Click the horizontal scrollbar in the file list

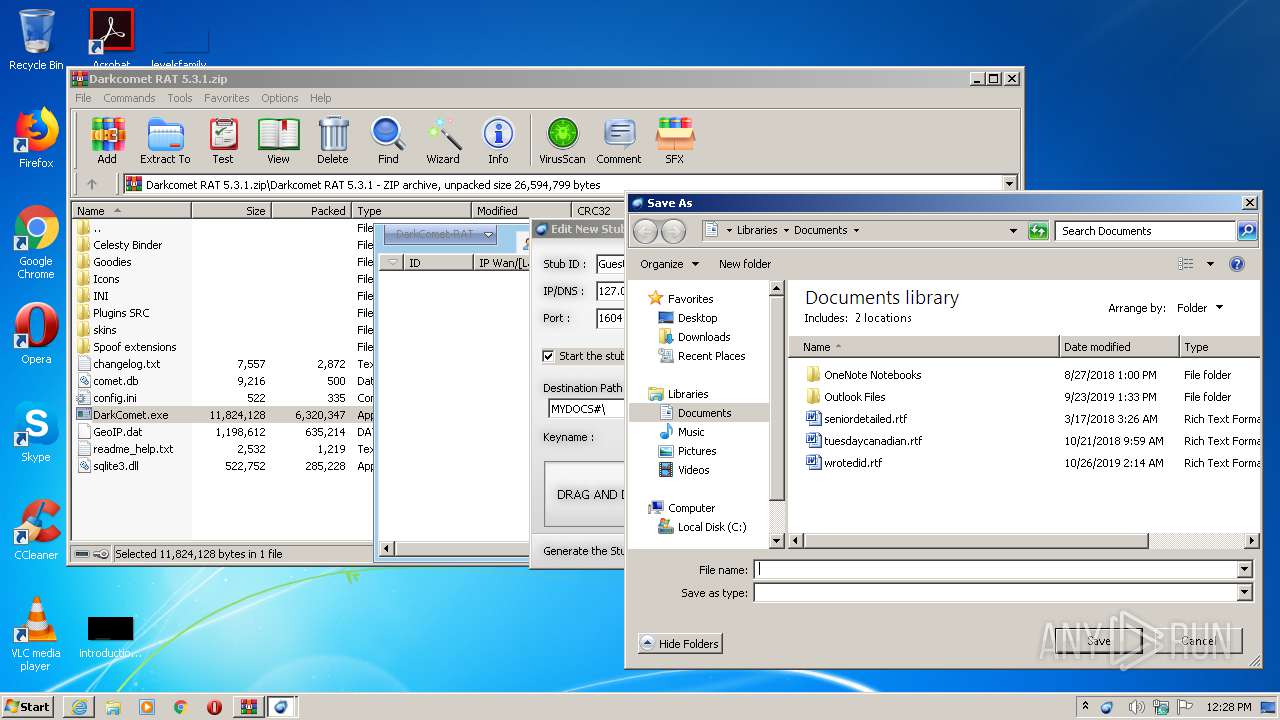974,541
